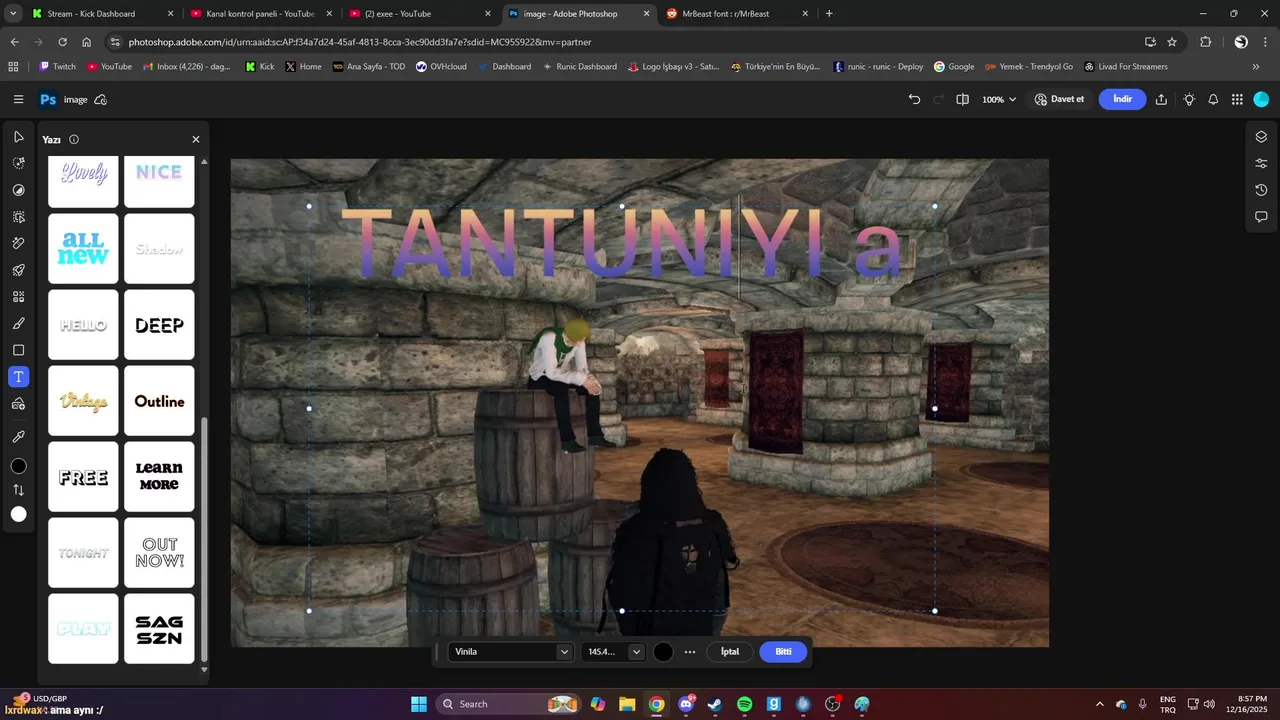Open the Adobe apps grid
This screenshot has width=1280, height=720.
[x=1237, y=99]
